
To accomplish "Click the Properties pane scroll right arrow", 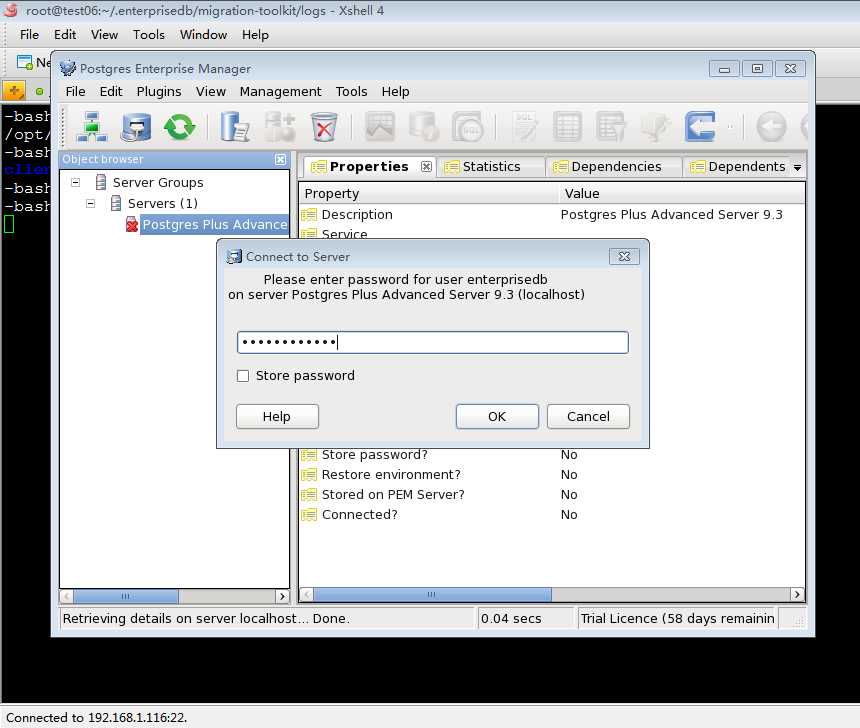I will (x=797, y=594).
